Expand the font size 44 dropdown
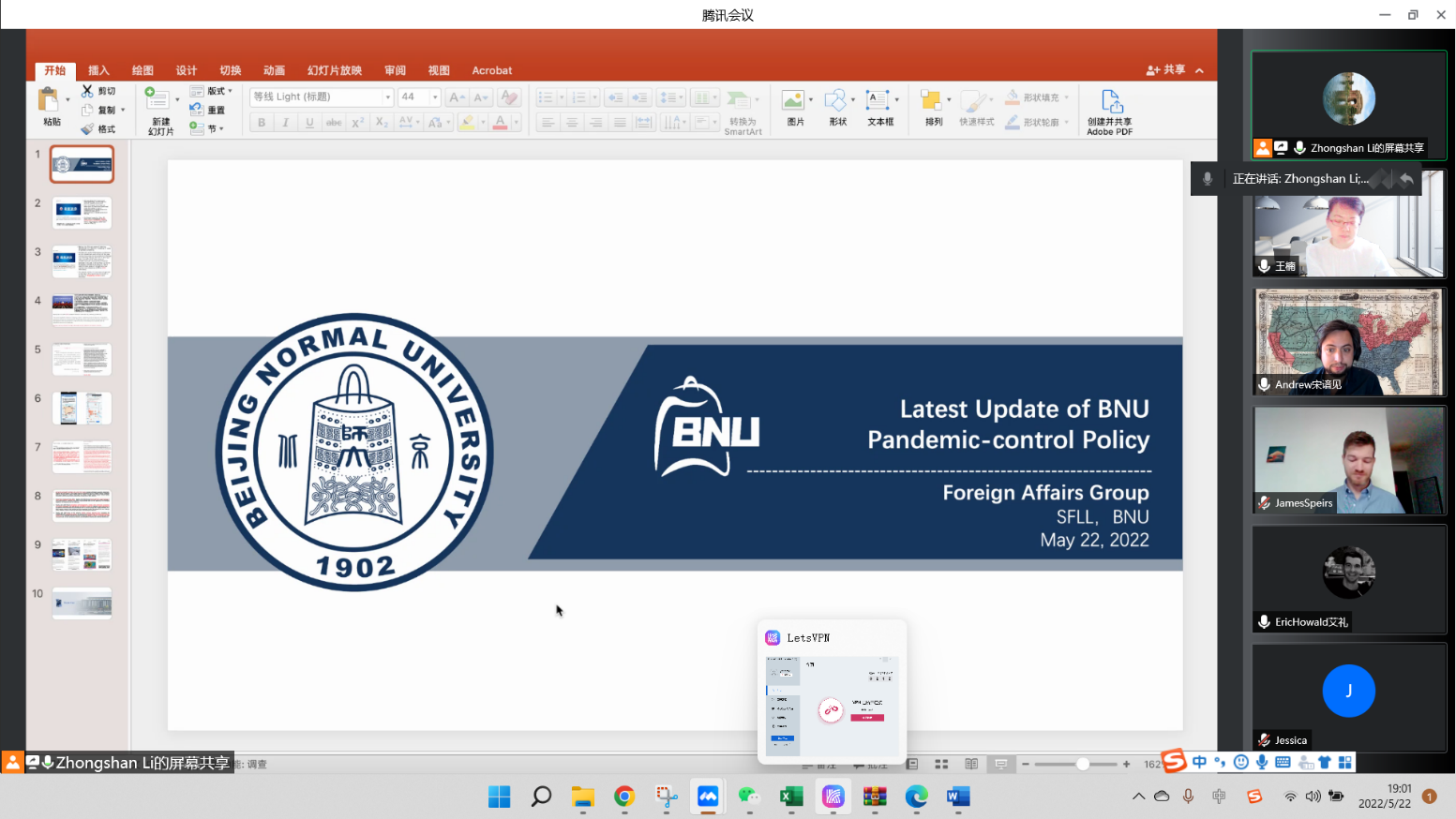 (435, 97)
